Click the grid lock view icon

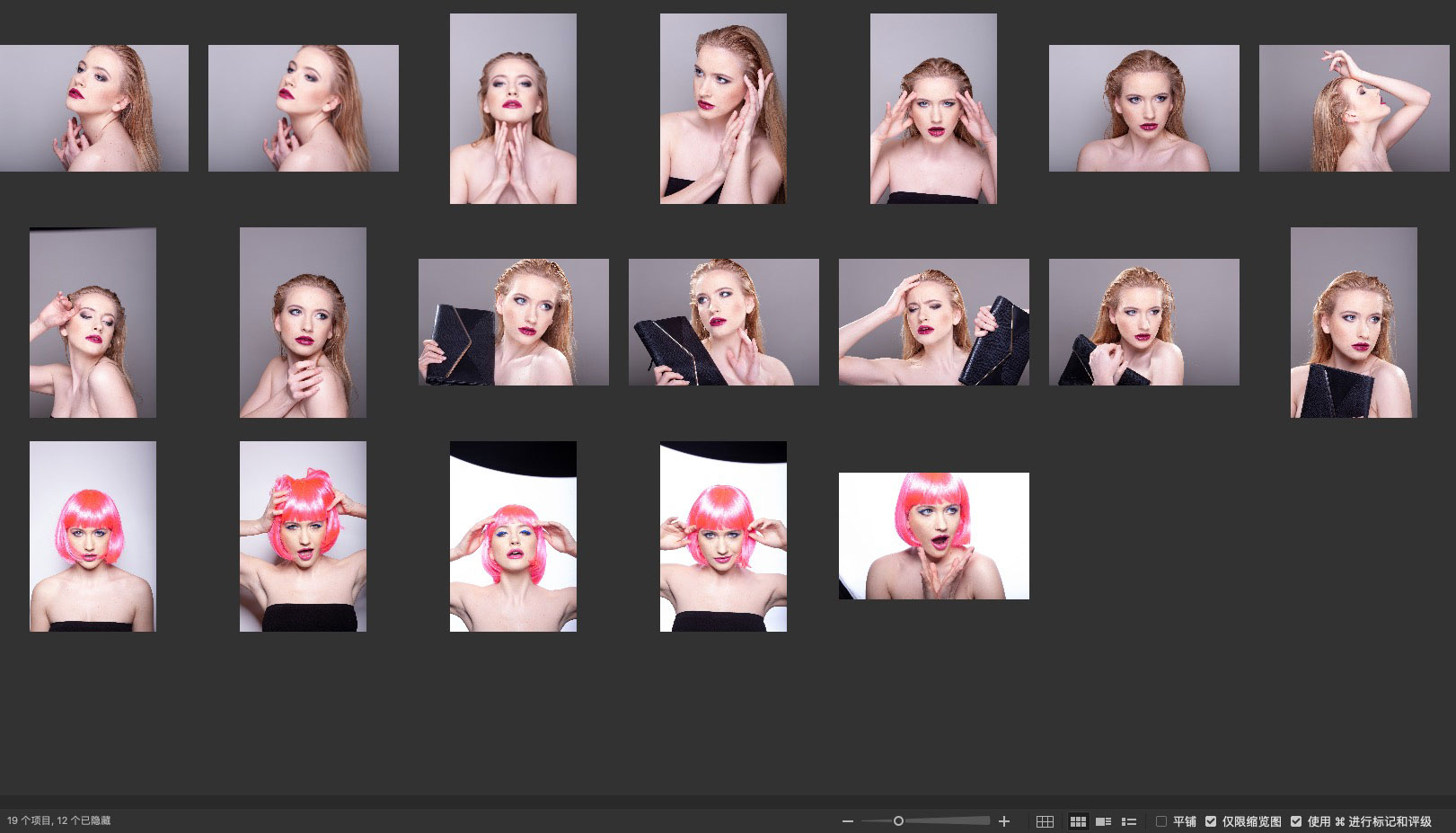[1045, 821]
